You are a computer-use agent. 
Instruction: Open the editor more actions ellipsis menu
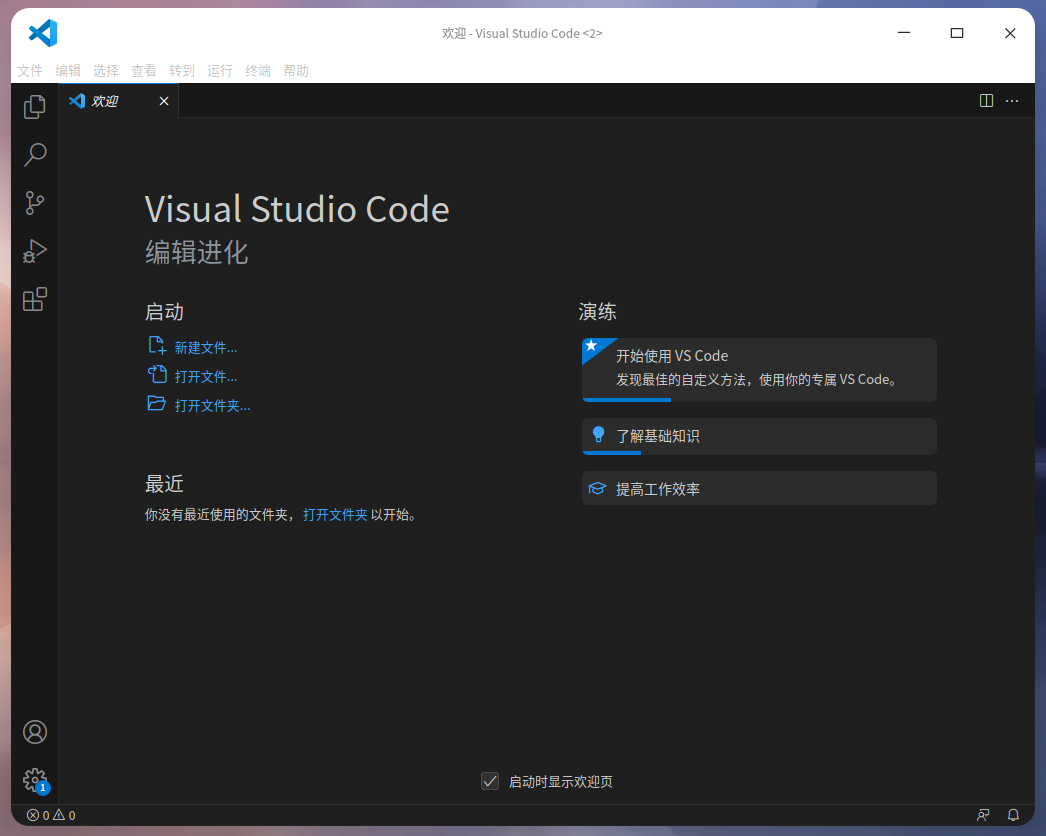point(1012,101)
